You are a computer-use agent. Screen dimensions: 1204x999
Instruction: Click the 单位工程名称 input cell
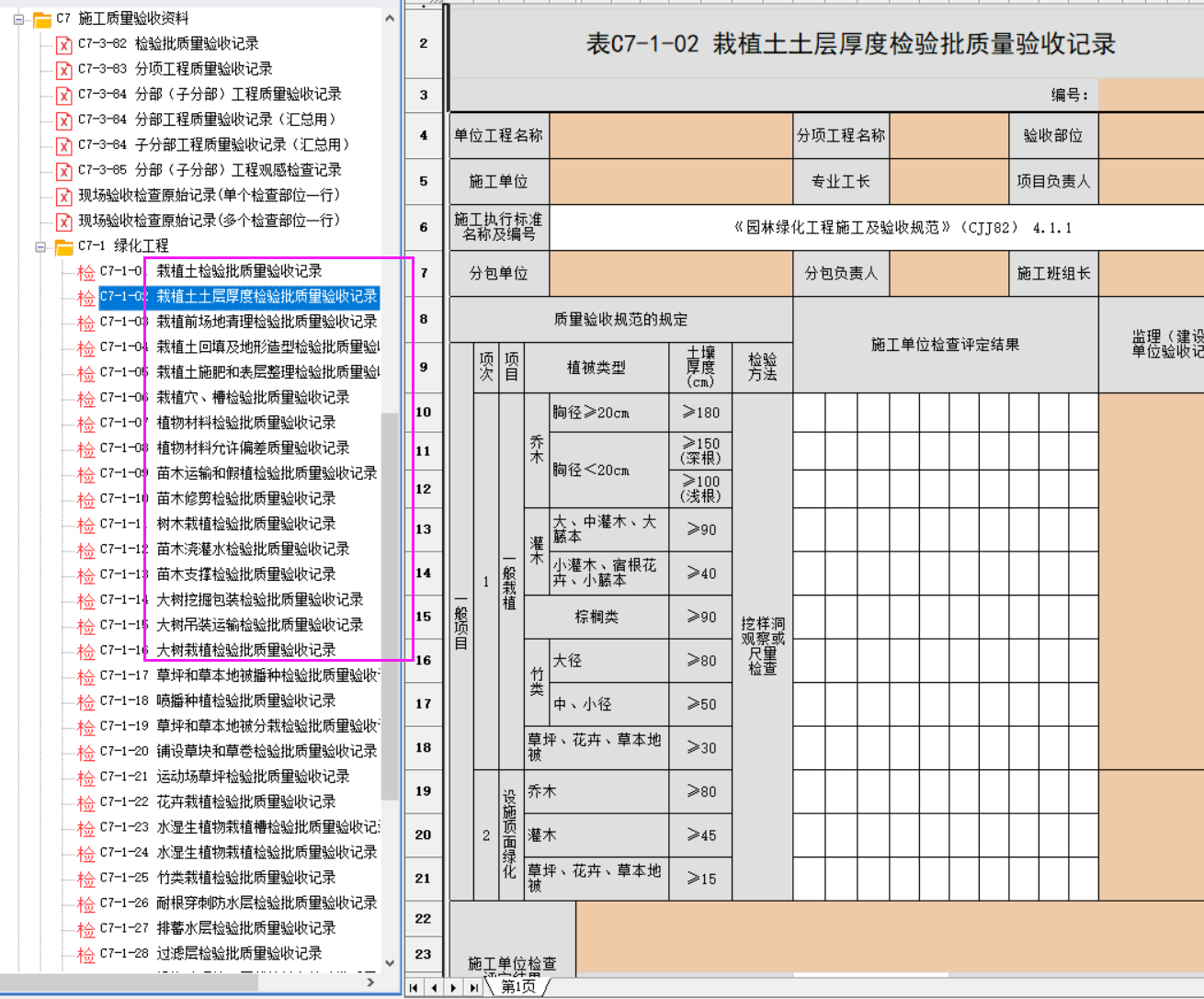(x=671, y=136)
